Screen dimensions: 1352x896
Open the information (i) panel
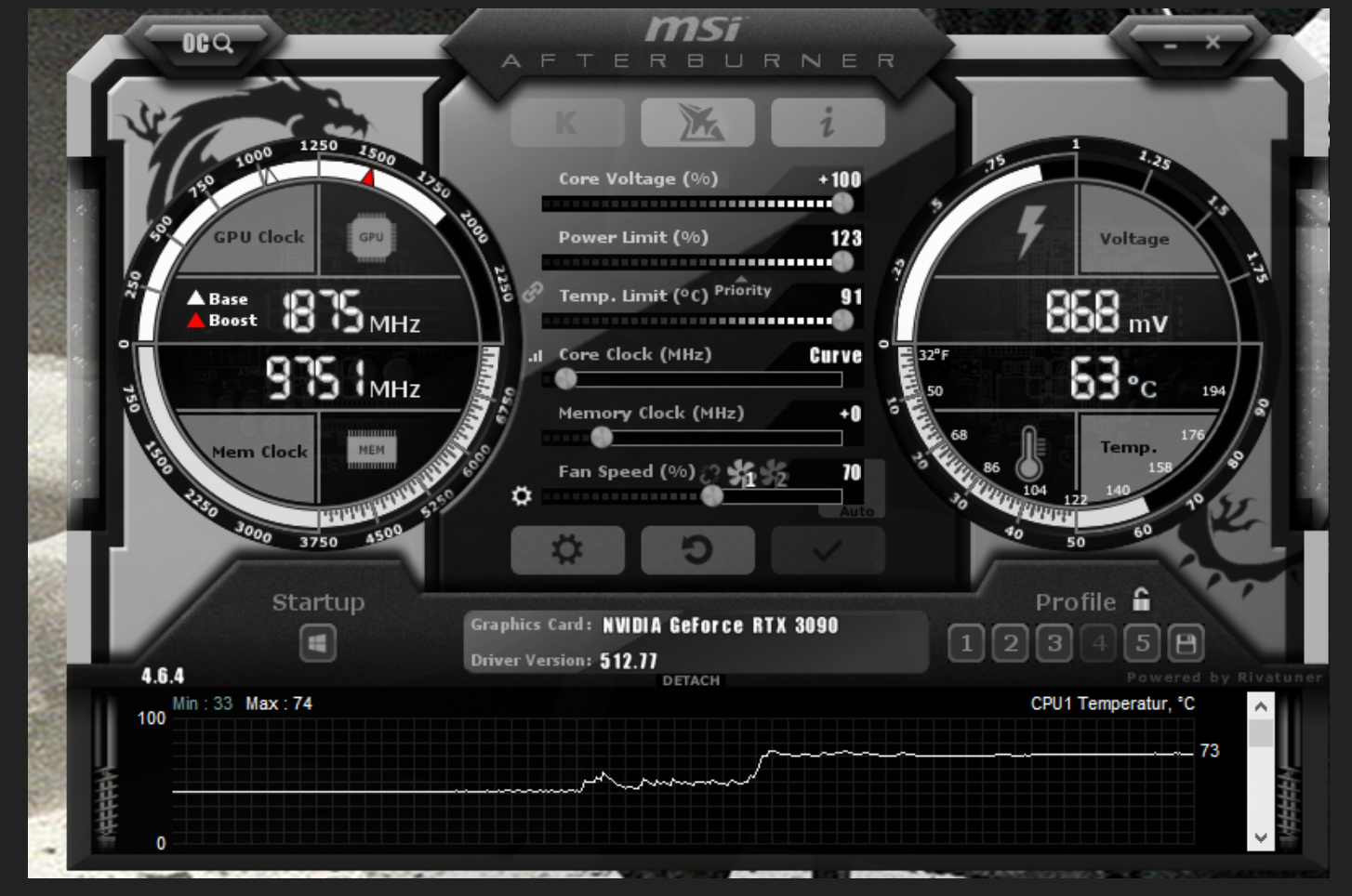pyautogui.click(x=828, y=122)
